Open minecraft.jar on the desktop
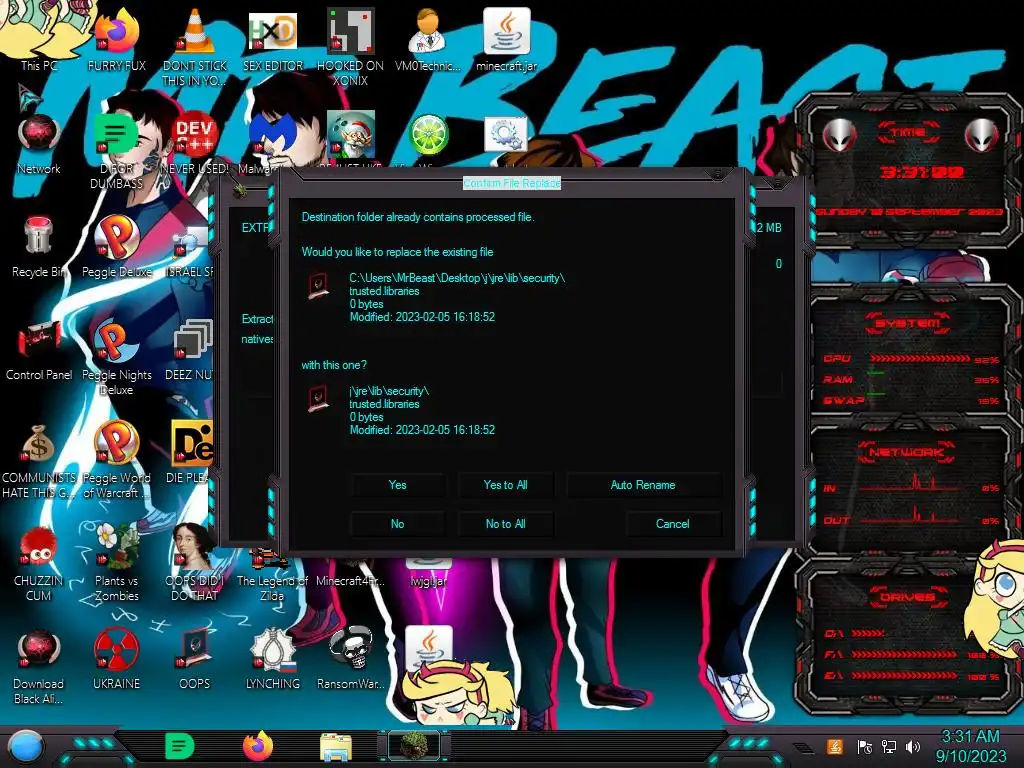Viewport: 1024px width, 768px height. 506,39
